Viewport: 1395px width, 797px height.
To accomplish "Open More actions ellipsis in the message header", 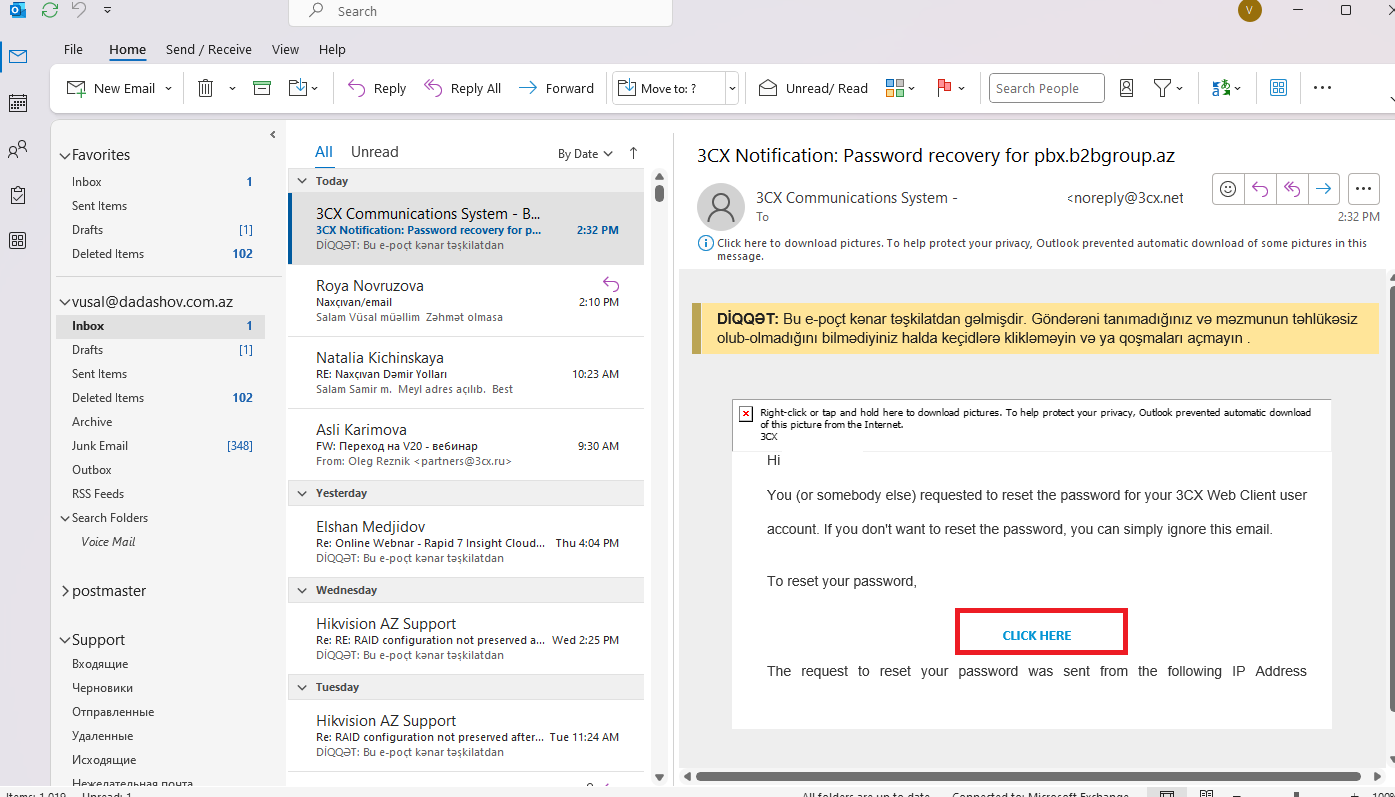I will [x=1364, y=188].
